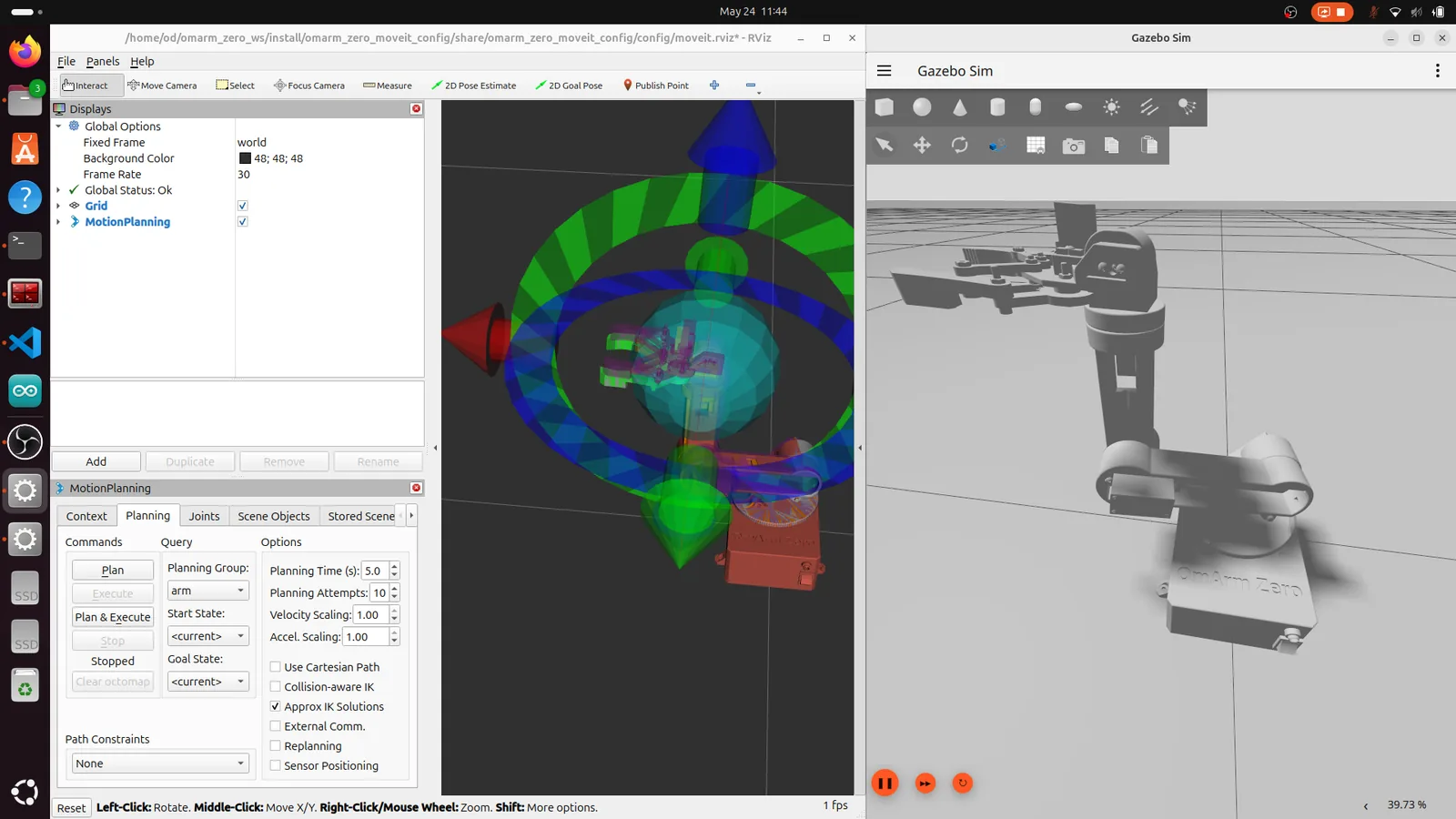This screenshot has width=1456, height=819.
Task: Activate the Gazebo translate mode tool
Action: 922,146
